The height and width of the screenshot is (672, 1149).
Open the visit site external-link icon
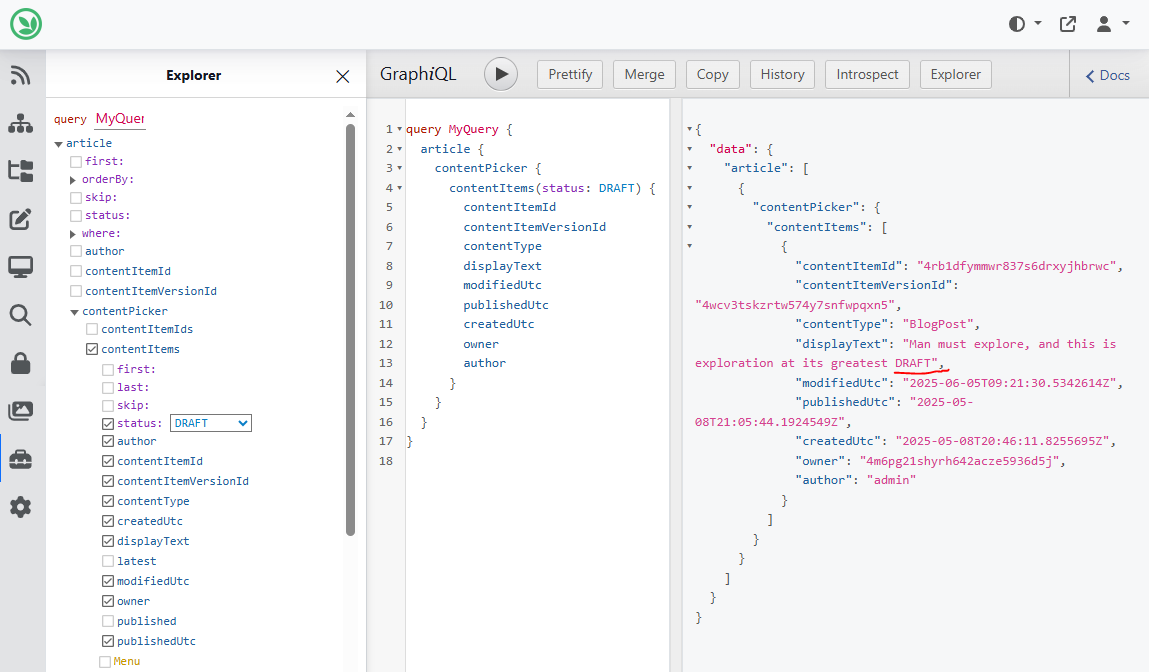point(1068,24)
